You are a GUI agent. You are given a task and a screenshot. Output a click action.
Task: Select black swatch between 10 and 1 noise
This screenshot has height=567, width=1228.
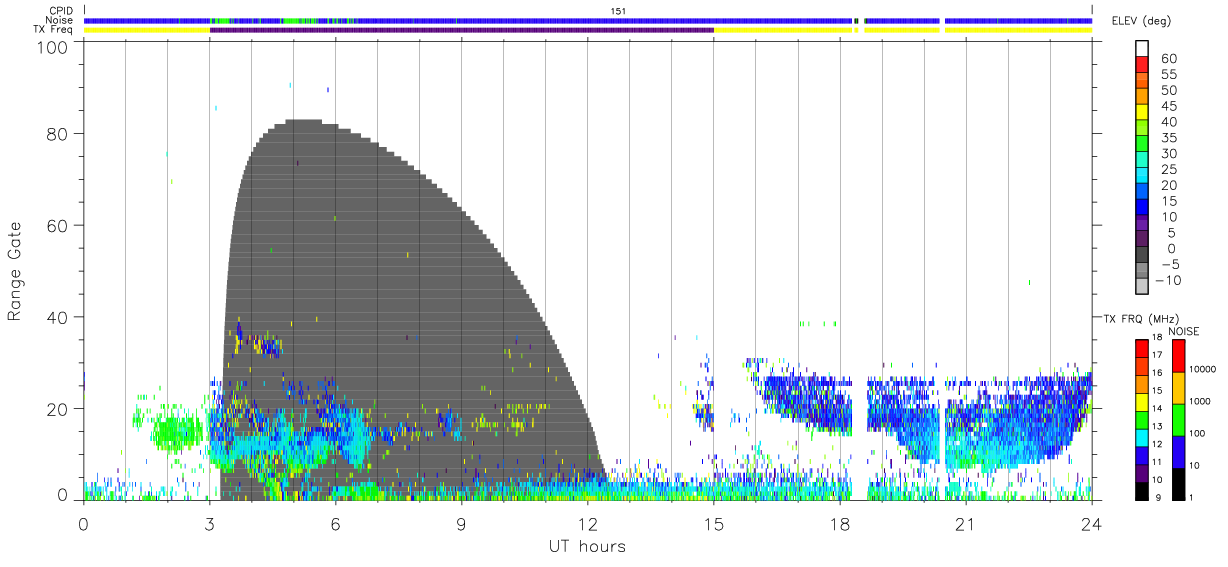click(x=1177, y=483)
